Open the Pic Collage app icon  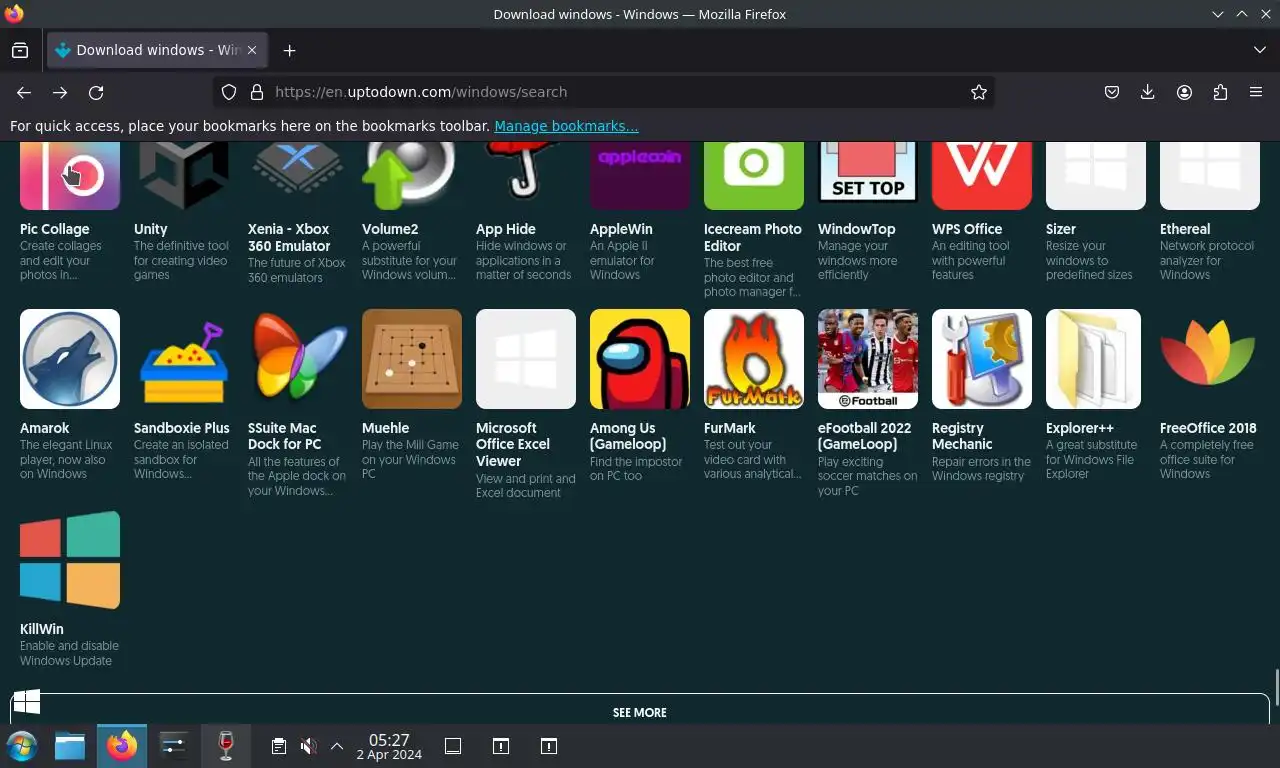coord(70,176)
